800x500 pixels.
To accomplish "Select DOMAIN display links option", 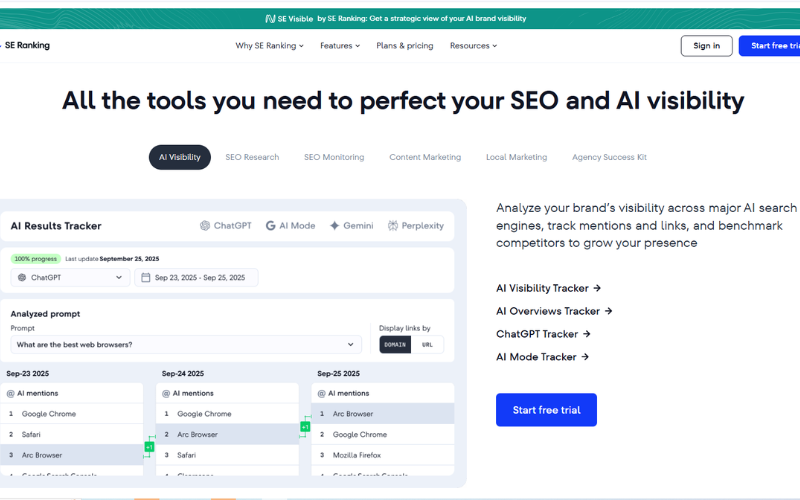I will pyautogui.click(x=395, y=345).
